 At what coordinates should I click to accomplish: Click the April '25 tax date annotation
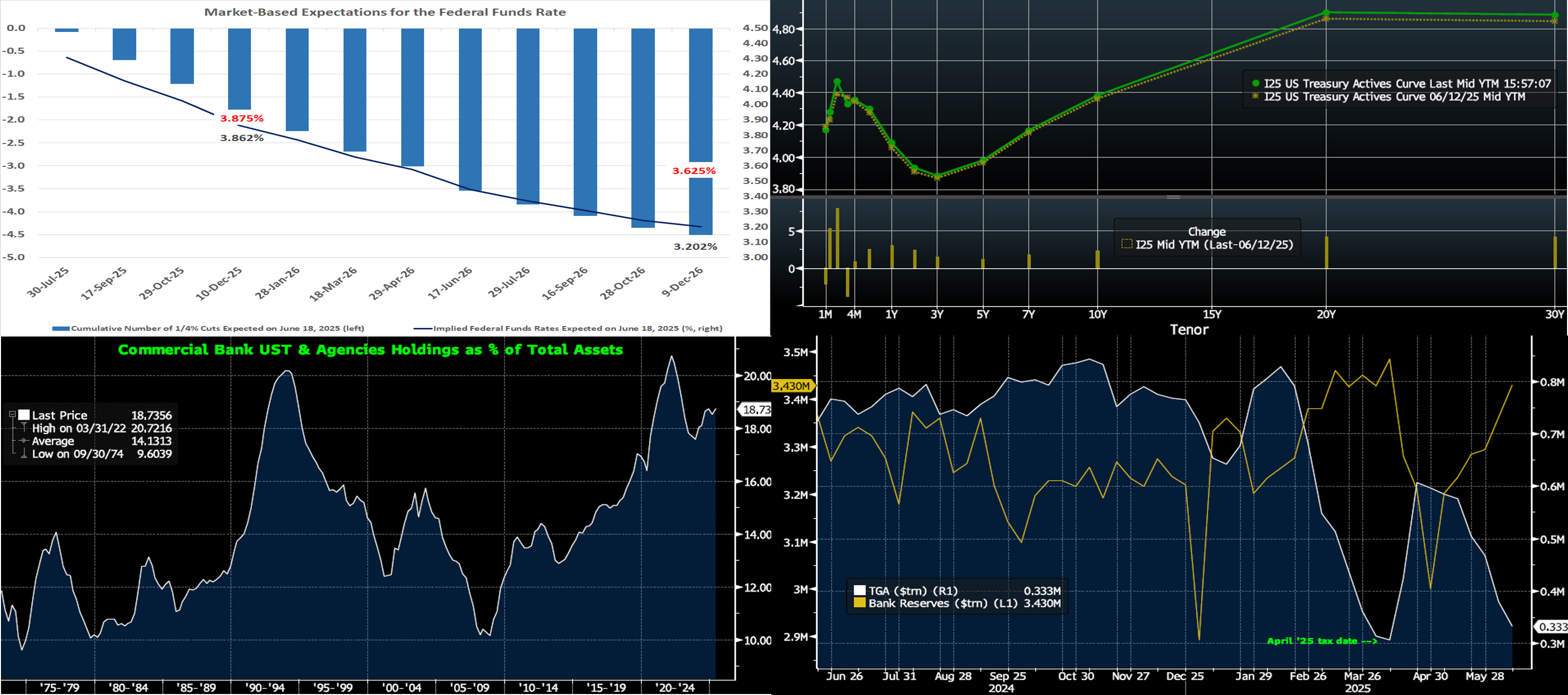click(1322, 641)
